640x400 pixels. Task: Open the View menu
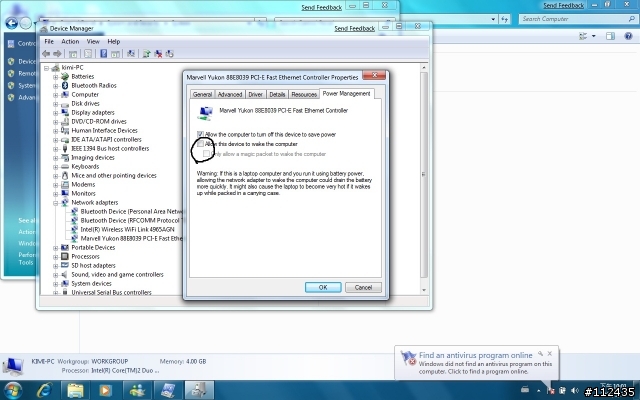pos(93,42)
